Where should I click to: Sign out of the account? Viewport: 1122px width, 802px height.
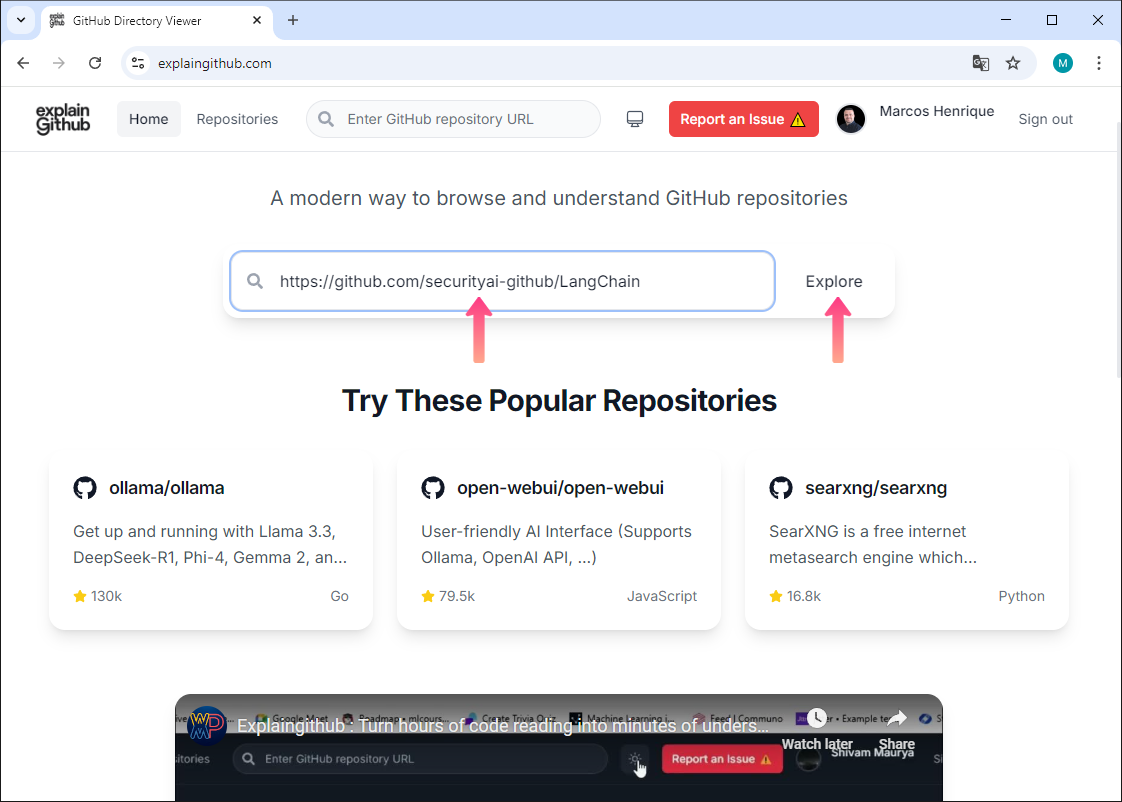pyautogui.click(x=1045, y=119)
